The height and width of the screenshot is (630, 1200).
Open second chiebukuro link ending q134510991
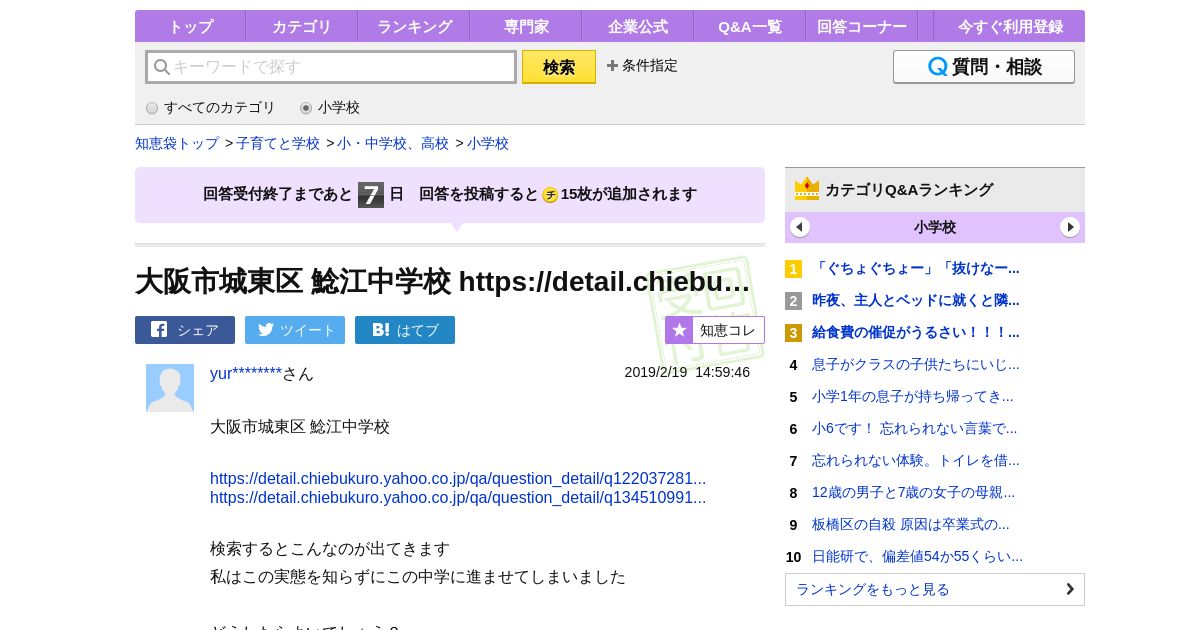point(458,497)
